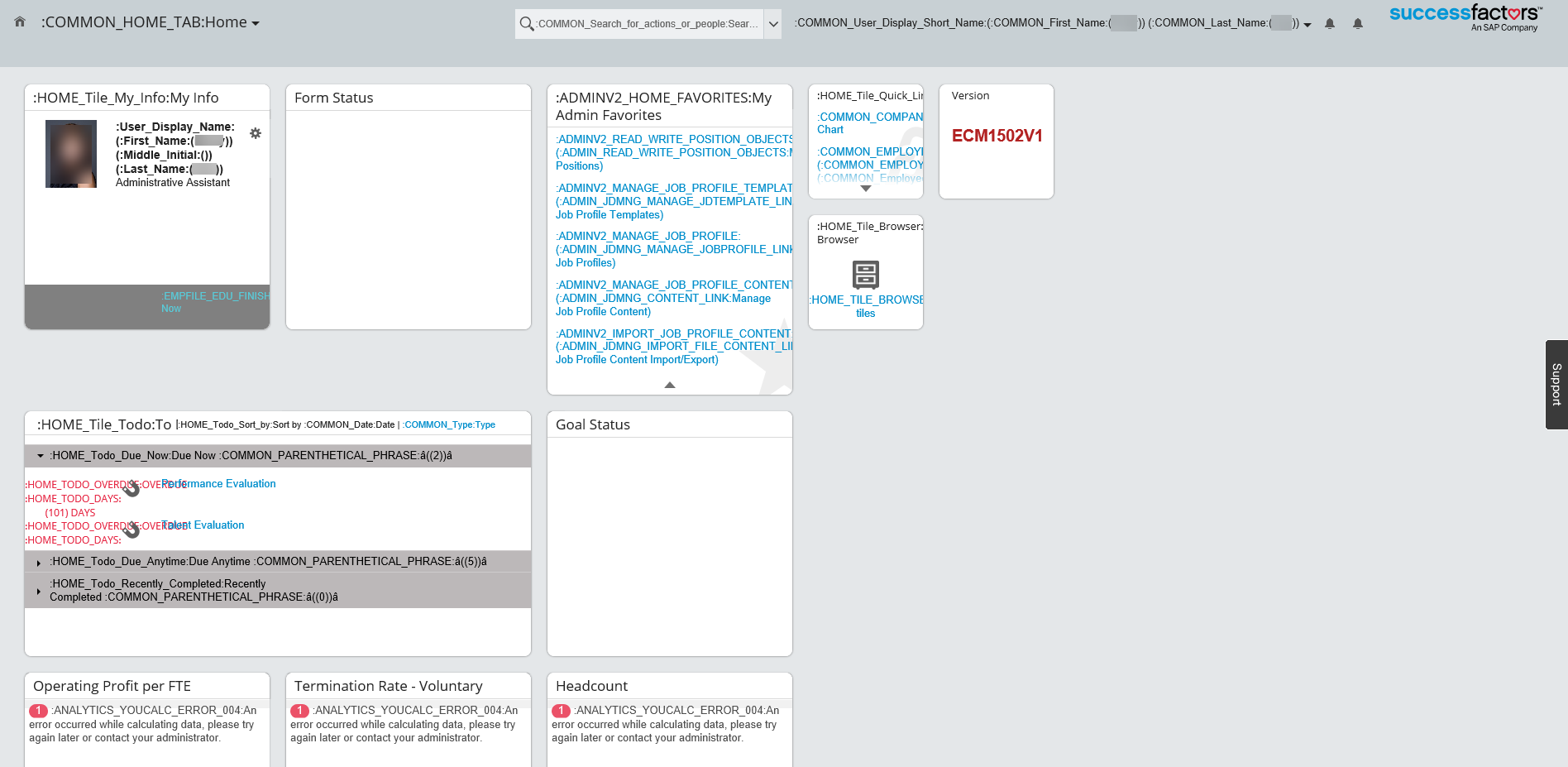Open Company Org Chart quick link
Viewport: 1568px width, 767px height.
tap(870, 123)
